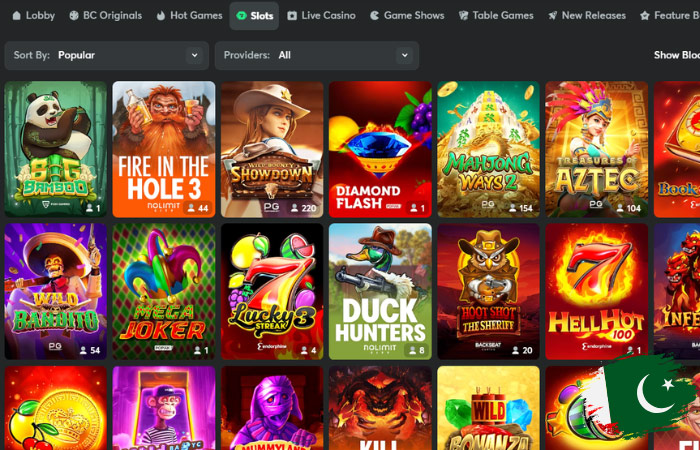
Task: Open New Releases tab
Action: coord(587,16)
